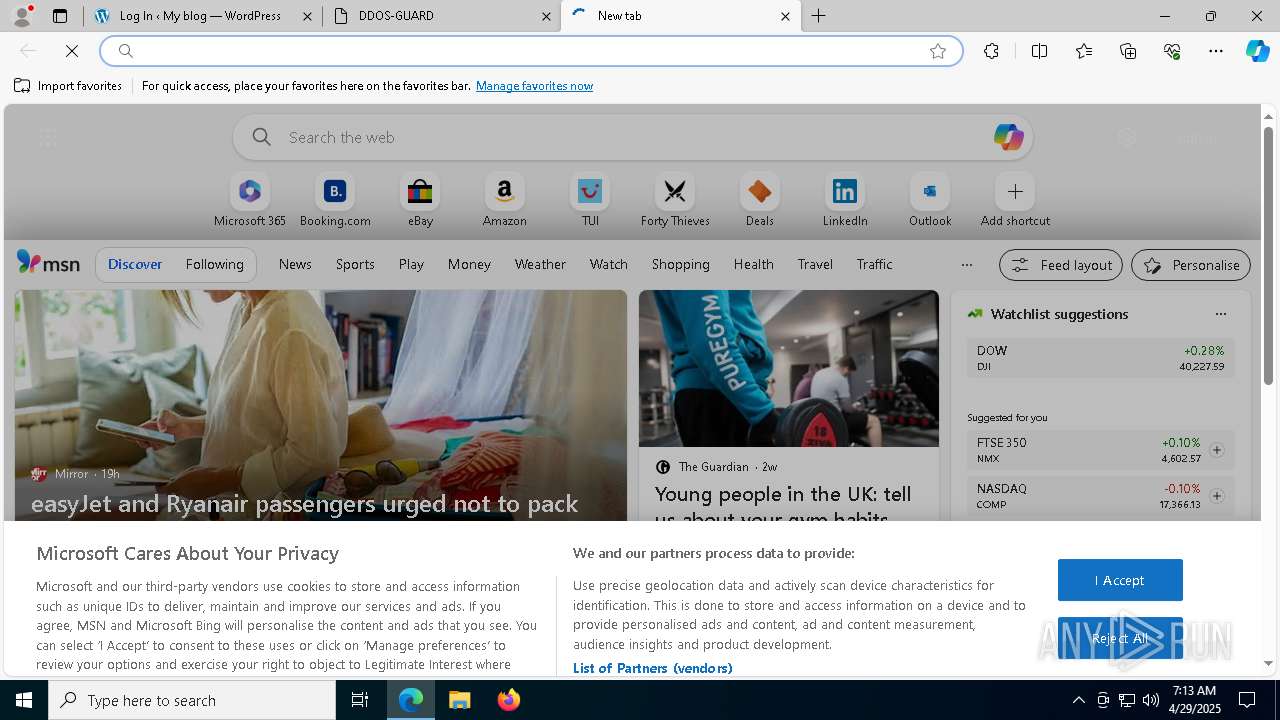The image size is (1280, 720).
Task: Open Settings and more ellipsis
Action: click(1216, 51)
